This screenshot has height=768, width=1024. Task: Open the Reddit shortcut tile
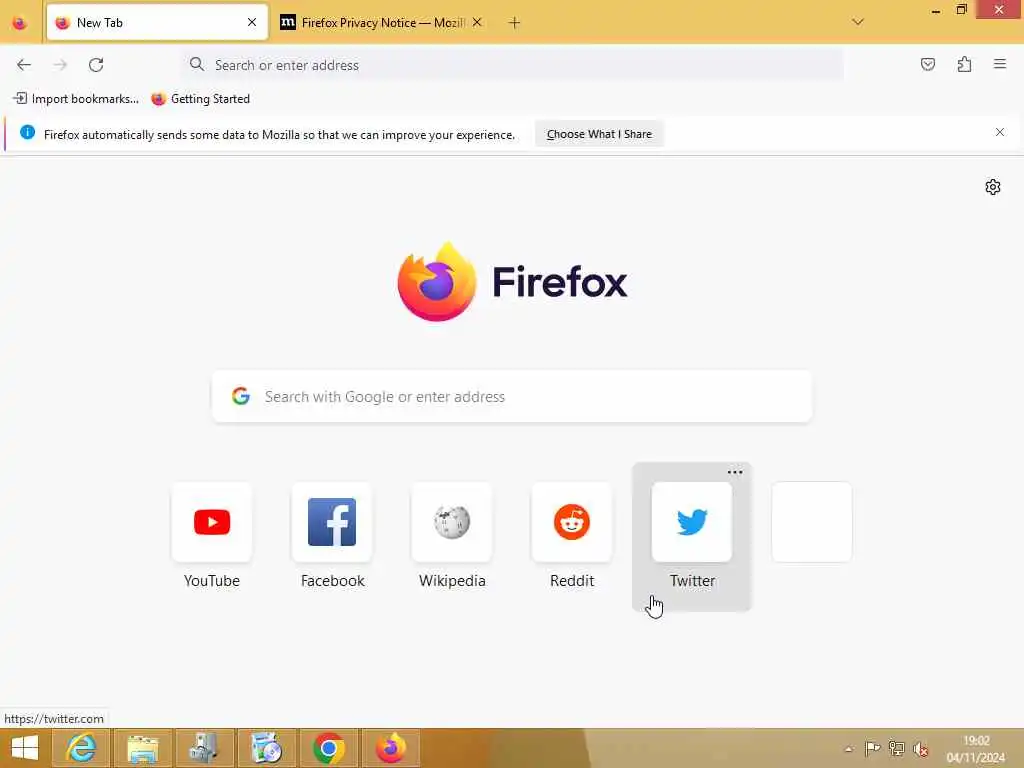[572, 537]
